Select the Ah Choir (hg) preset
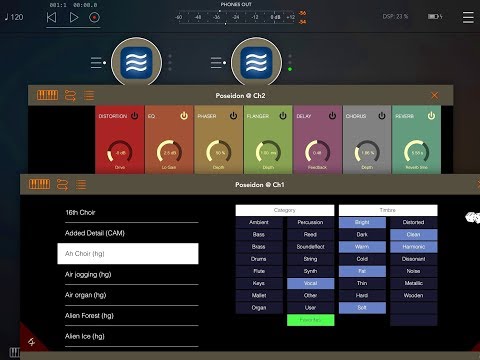480x360 pixels. (x=128, y=254)
